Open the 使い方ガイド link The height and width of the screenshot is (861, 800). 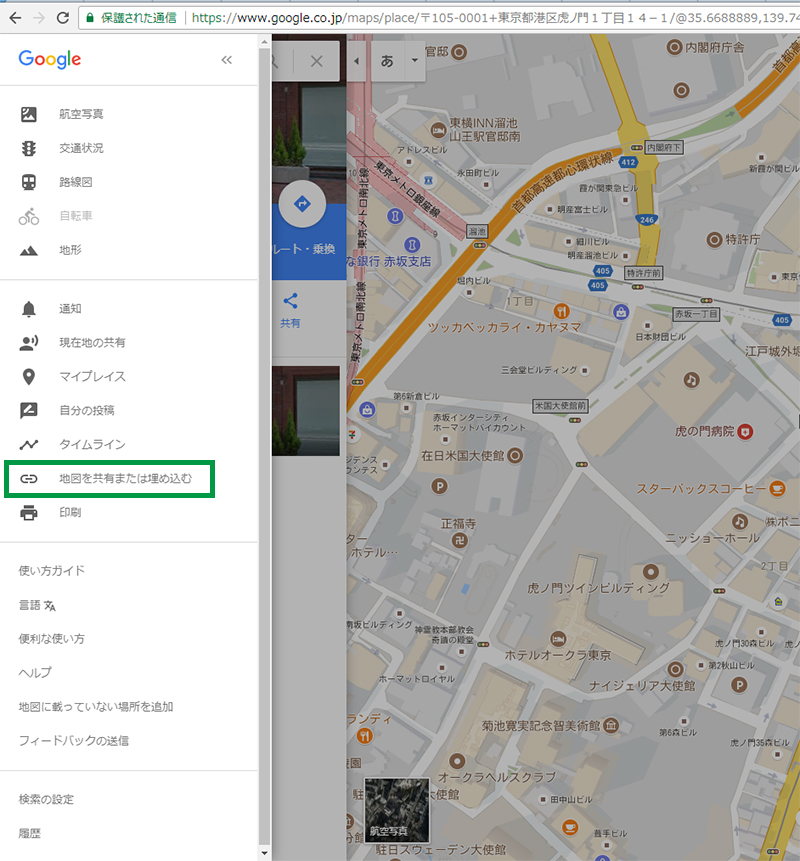(x=52, y=571)
